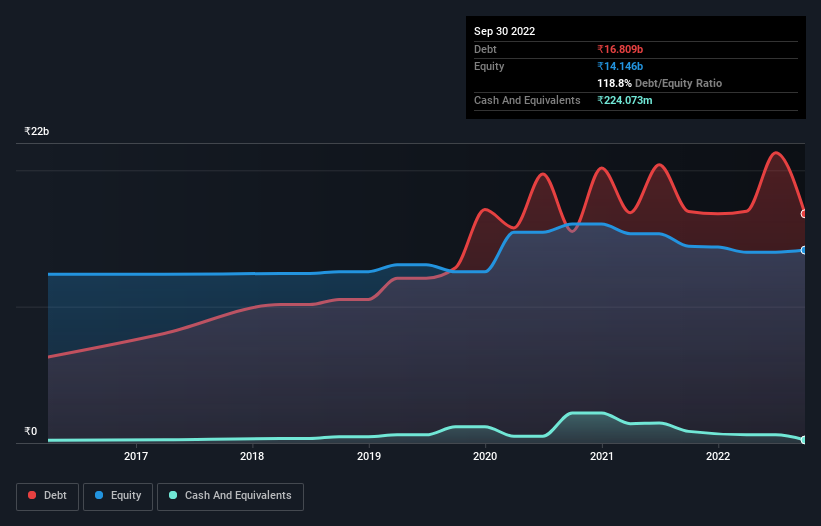Select the Debt endpoint marker on chart
The image size is (821, 526).
point(804,214)
